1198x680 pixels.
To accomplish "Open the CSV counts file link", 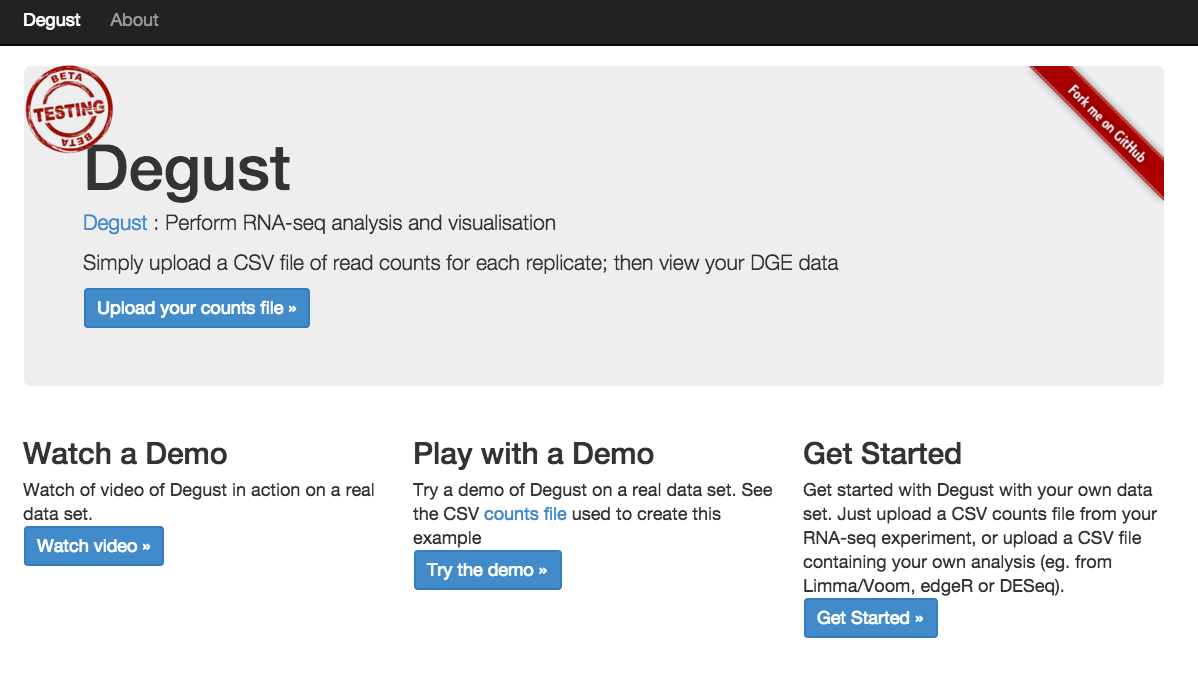I will tap(525, 513).
